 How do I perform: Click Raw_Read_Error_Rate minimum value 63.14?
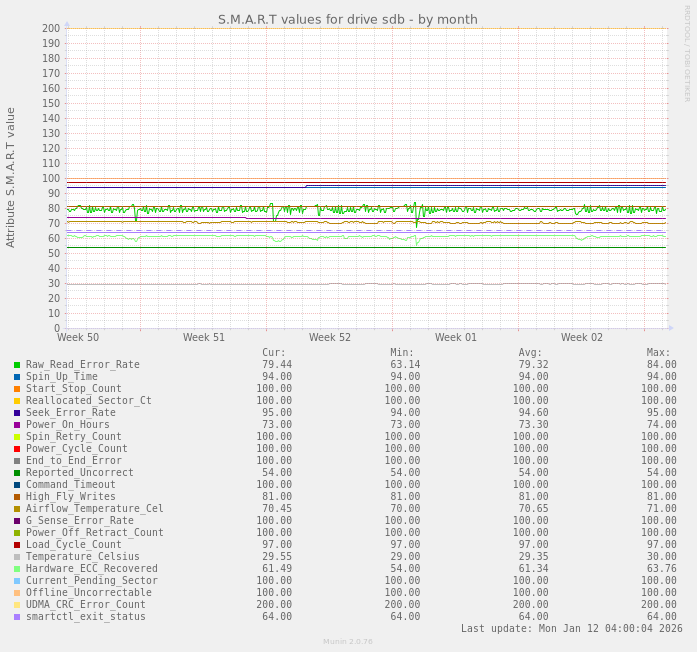click(405, 364)
